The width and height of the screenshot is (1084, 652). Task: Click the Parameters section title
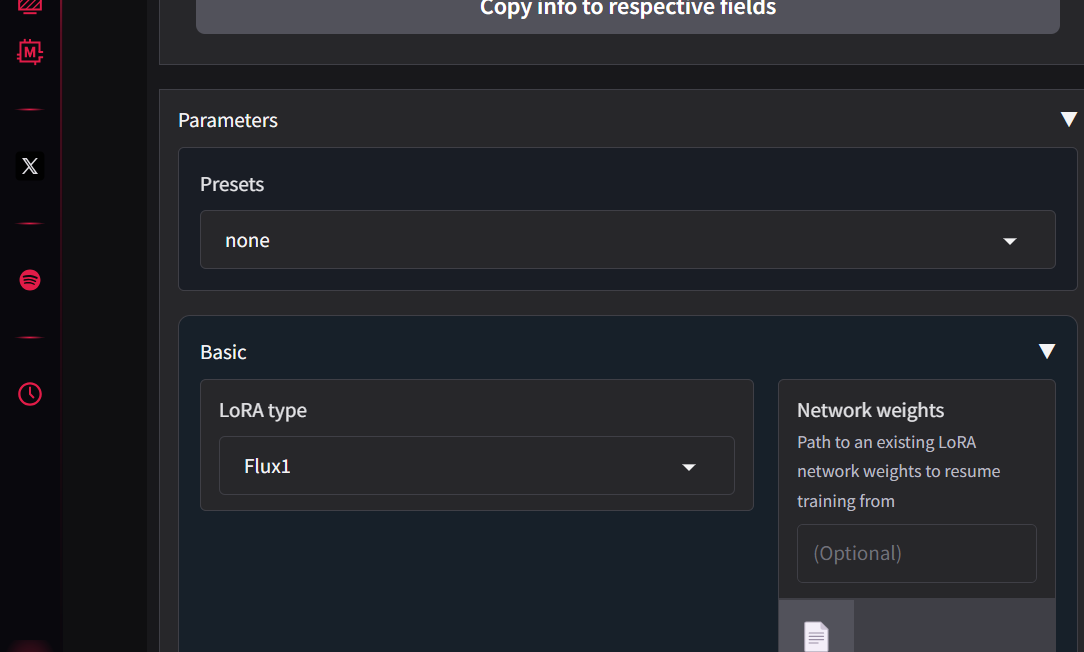[228, 120]
